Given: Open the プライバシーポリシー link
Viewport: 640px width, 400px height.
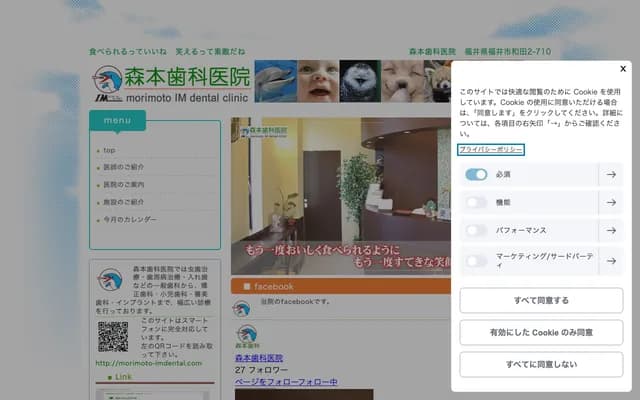Looking at the screenshot, I should tap(491, 149).
